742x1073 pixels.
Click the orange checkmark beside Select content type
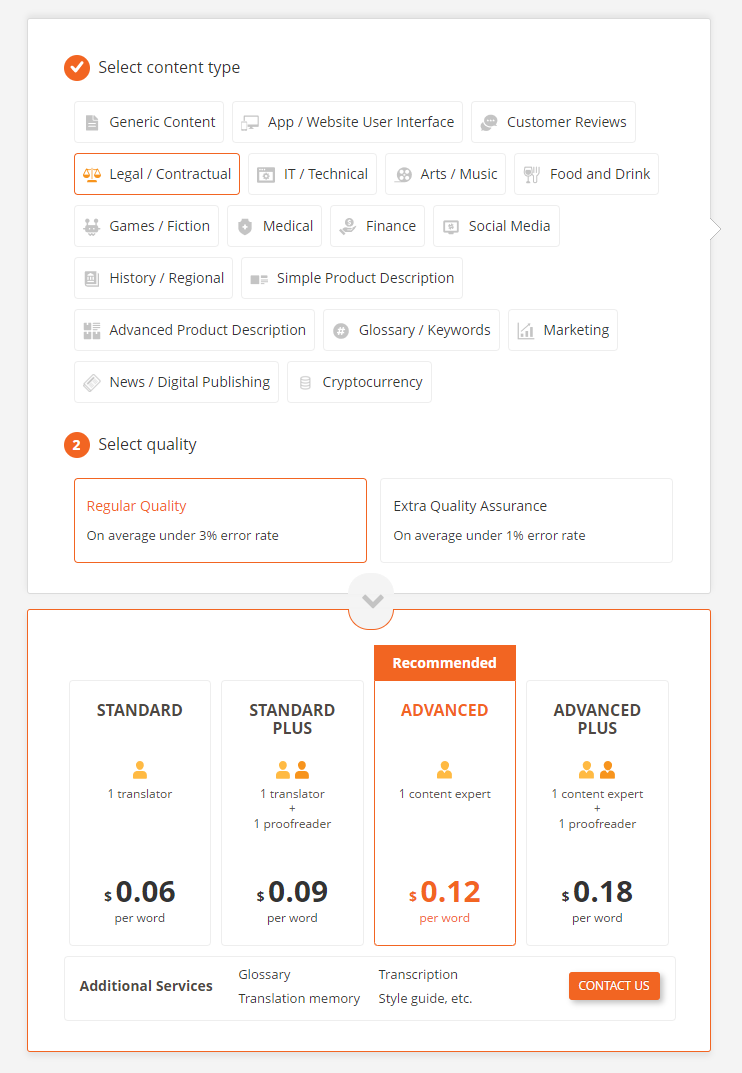[77, 68]
